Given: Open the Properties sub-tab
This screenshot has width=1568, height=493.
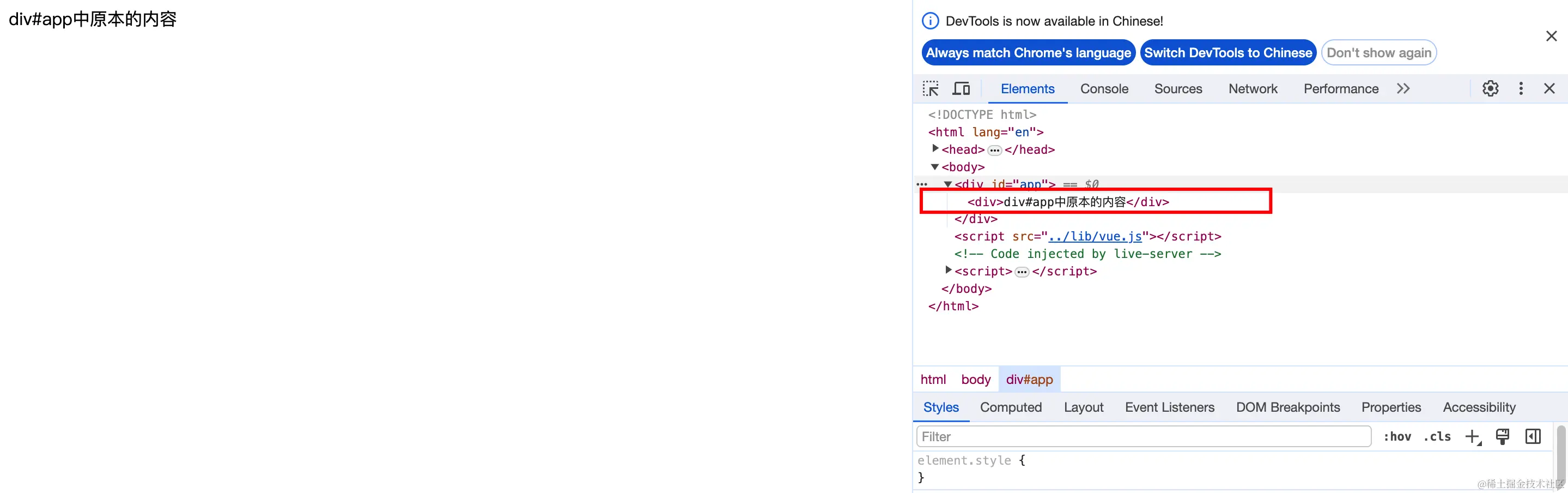Looking at the screenshot, I should (x=1391, y=407).
